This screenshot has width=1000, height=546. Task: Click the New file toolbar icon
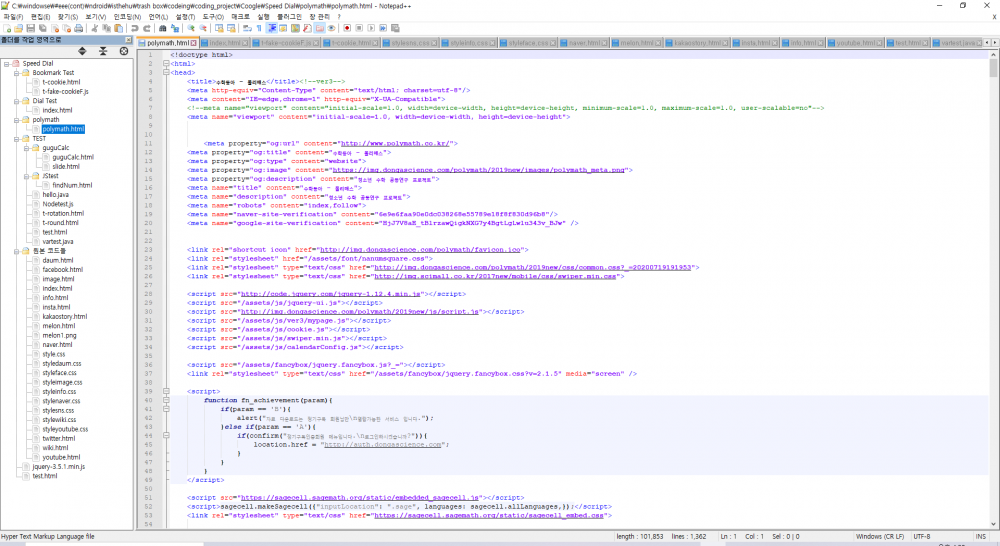7,28
